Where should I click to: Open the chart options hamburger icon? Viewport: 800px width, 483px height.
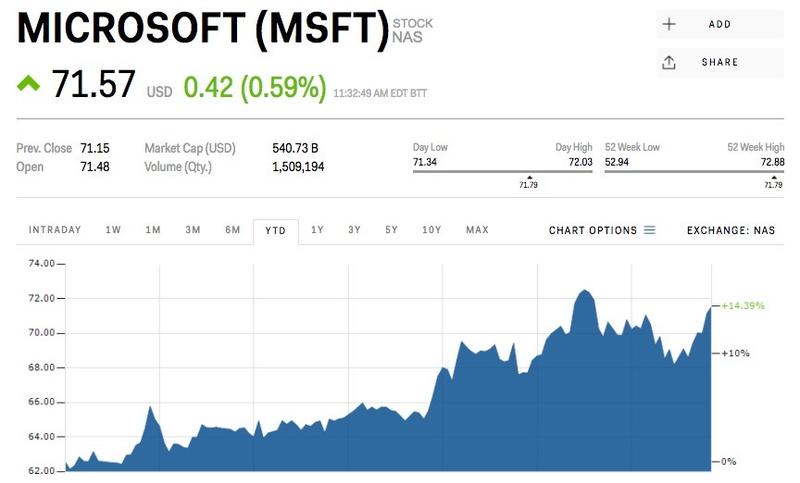[650, 230]
